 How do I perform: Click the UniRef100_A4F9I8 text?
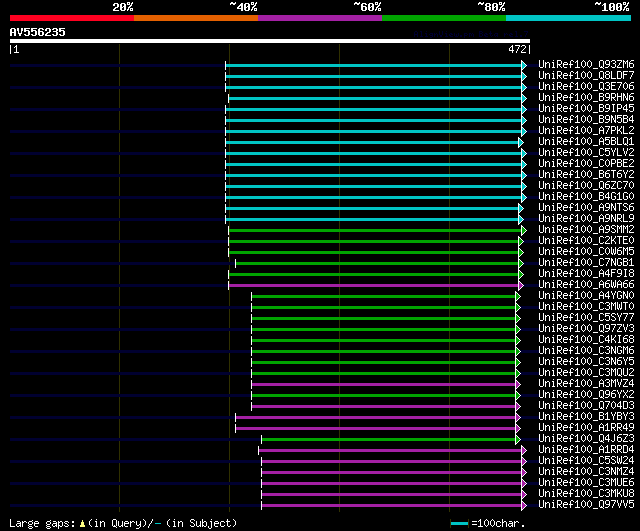(586, 274)
